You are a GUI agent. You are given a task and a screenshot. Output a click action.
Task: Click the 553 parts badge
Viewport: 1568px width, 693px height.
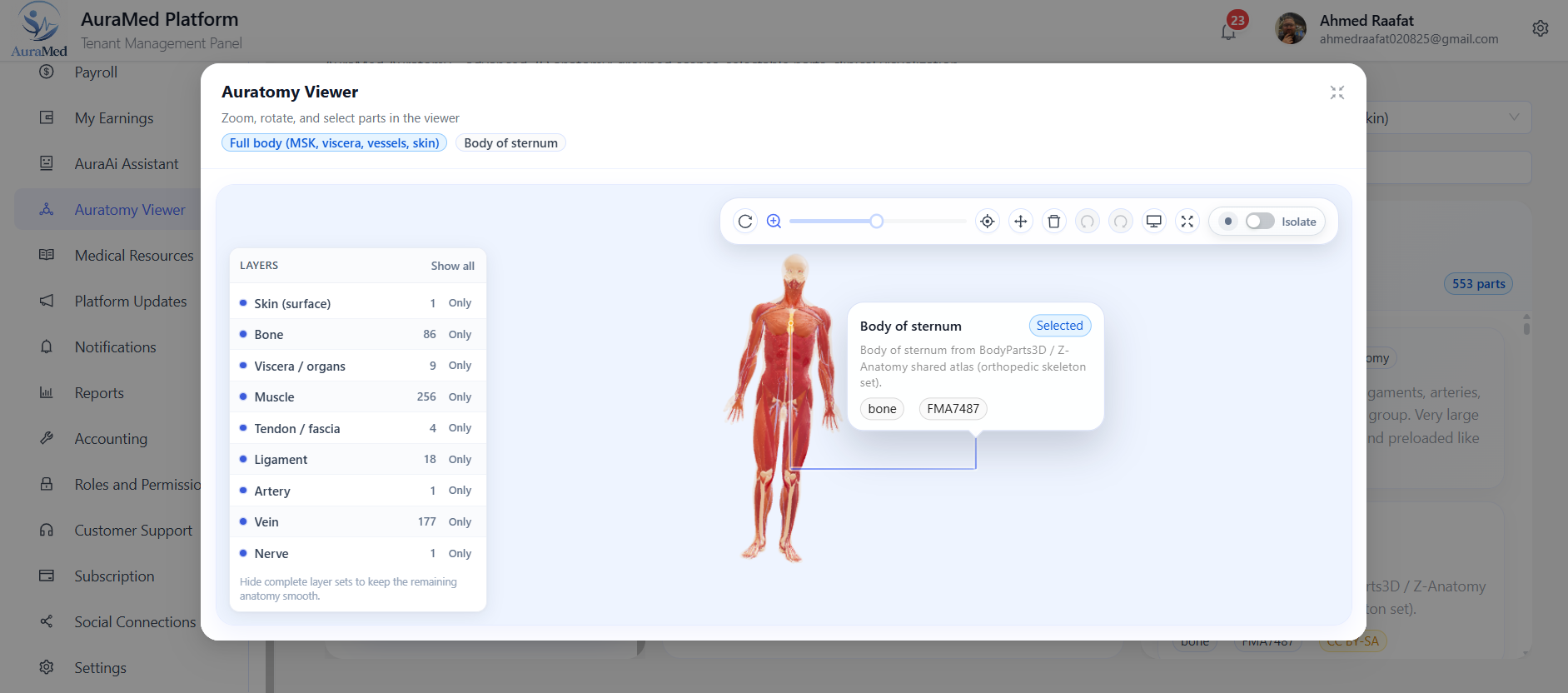pos(1478,284)
